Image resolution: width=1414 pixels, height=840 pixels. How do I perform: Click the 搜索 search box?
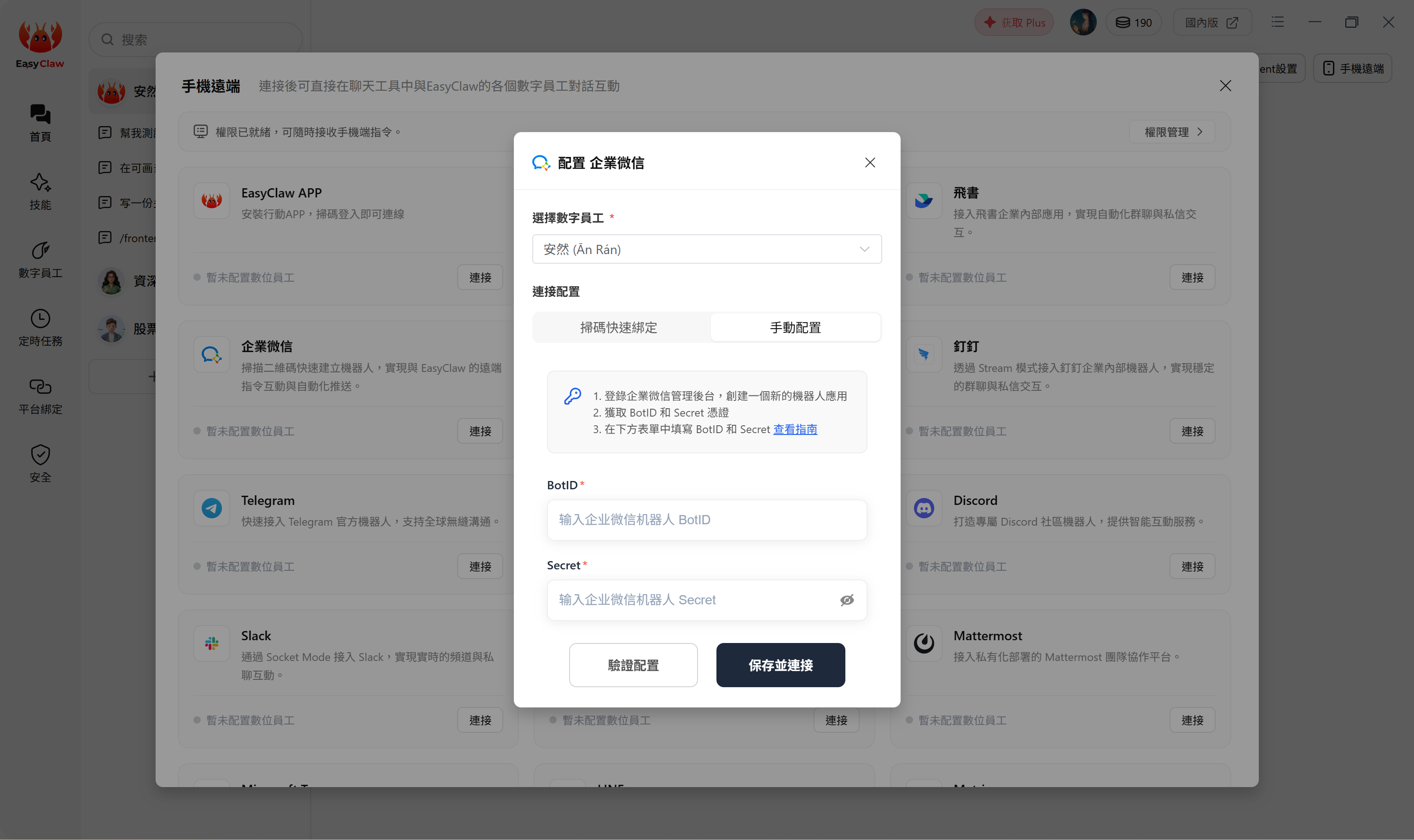[195, 40]
